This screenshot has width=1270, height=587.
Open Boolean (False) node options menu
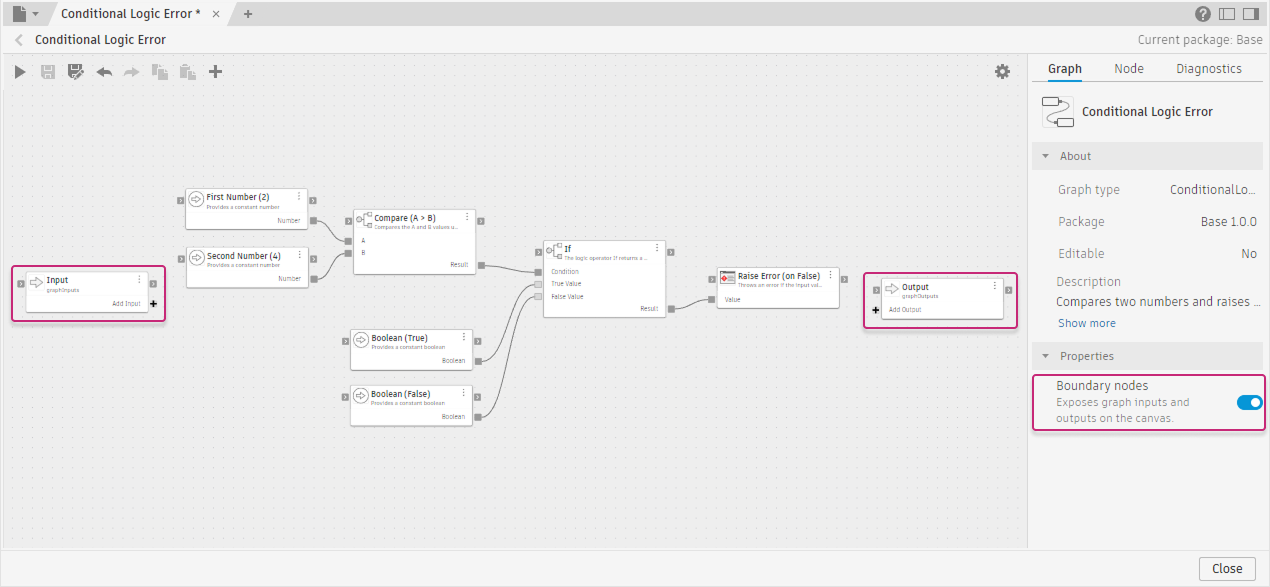(x=463, y=393)
